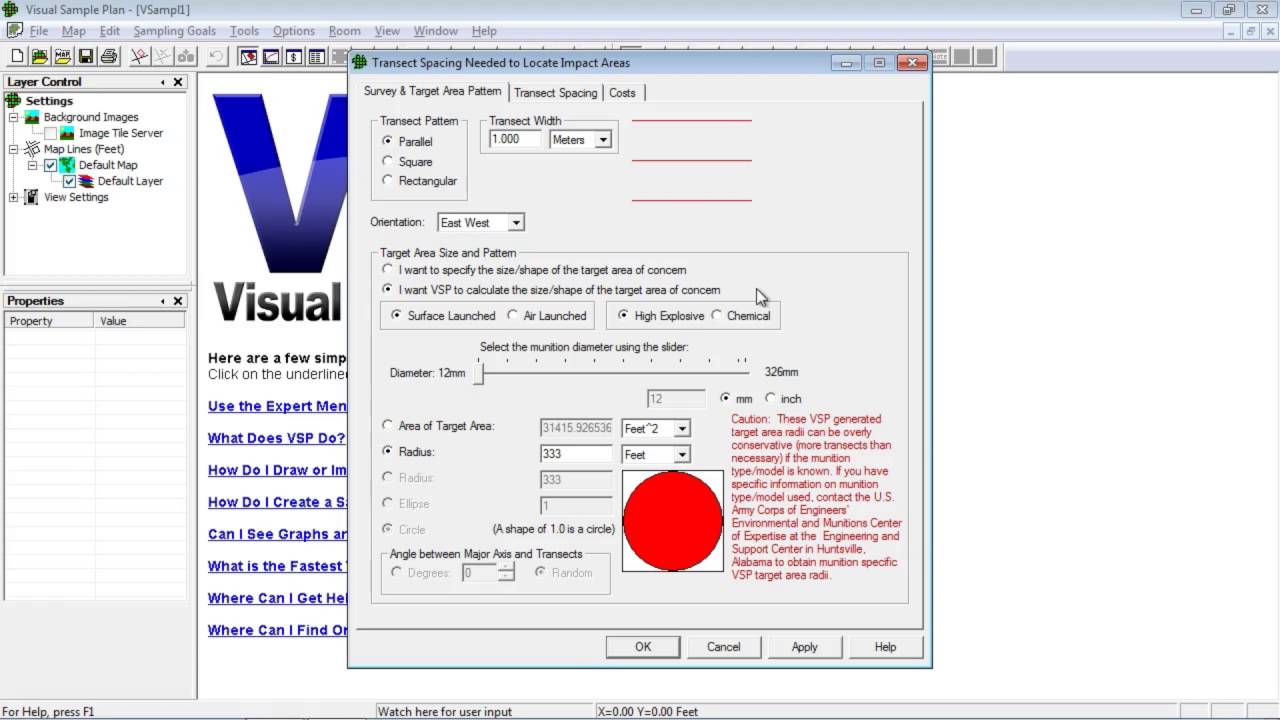Open the Tools menu
The width and height of the screenshot is (1280, 720).
[244, 31]
